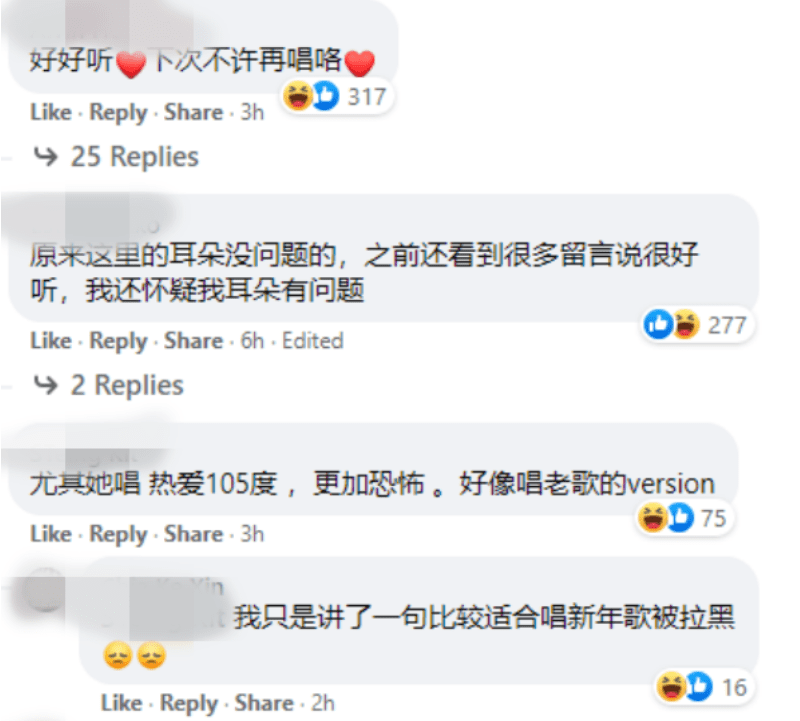Like the comment posted 6h ago

point(51,341)
